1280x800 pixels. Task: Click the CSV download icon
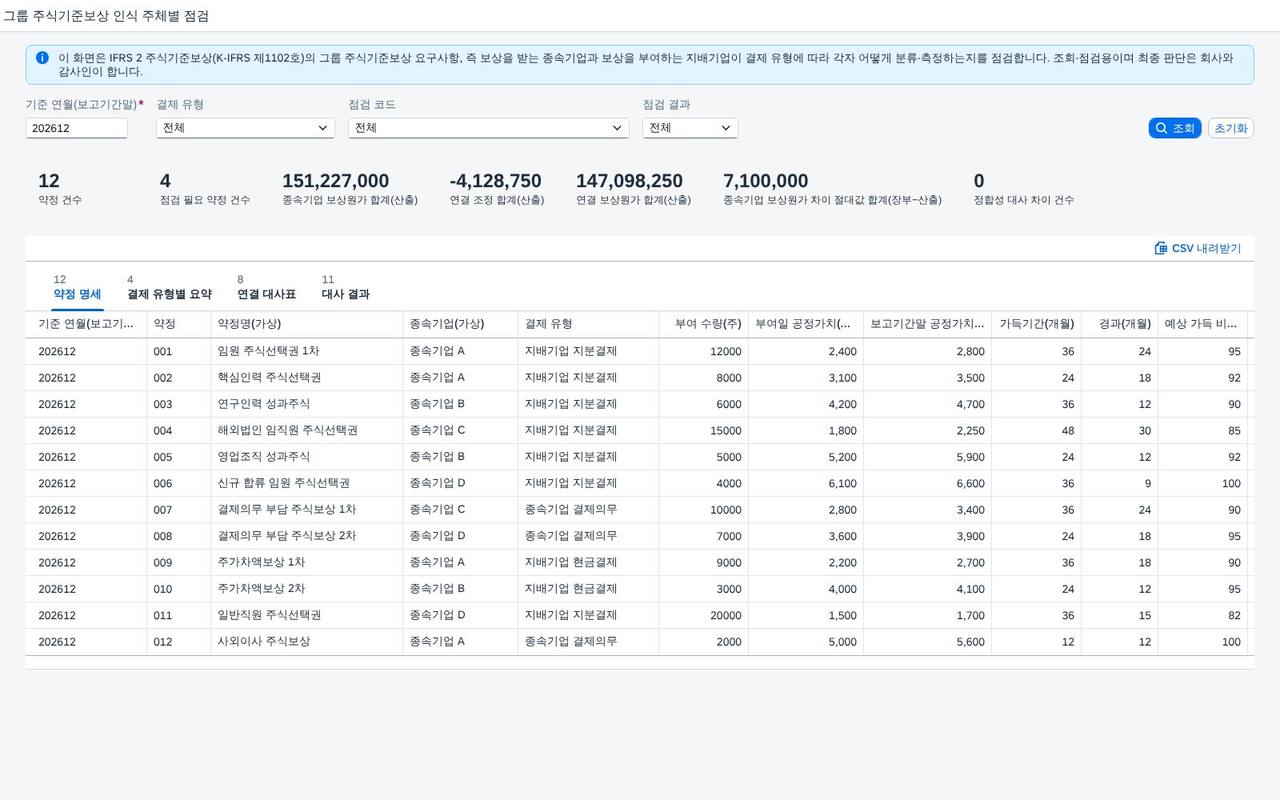click(x=1161, y=248)
